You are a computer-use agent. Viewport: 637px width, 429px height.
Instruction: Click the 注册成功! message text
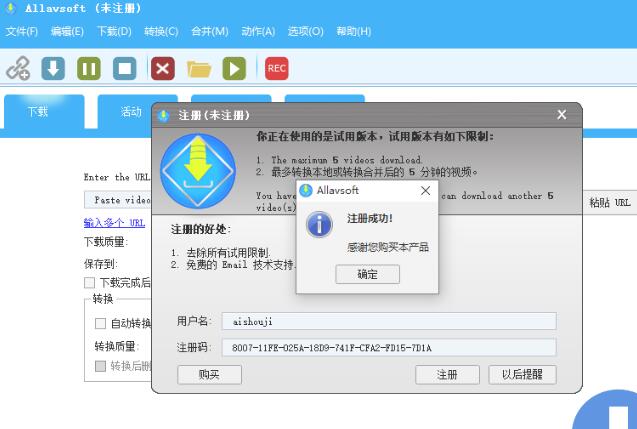[370, 219]
